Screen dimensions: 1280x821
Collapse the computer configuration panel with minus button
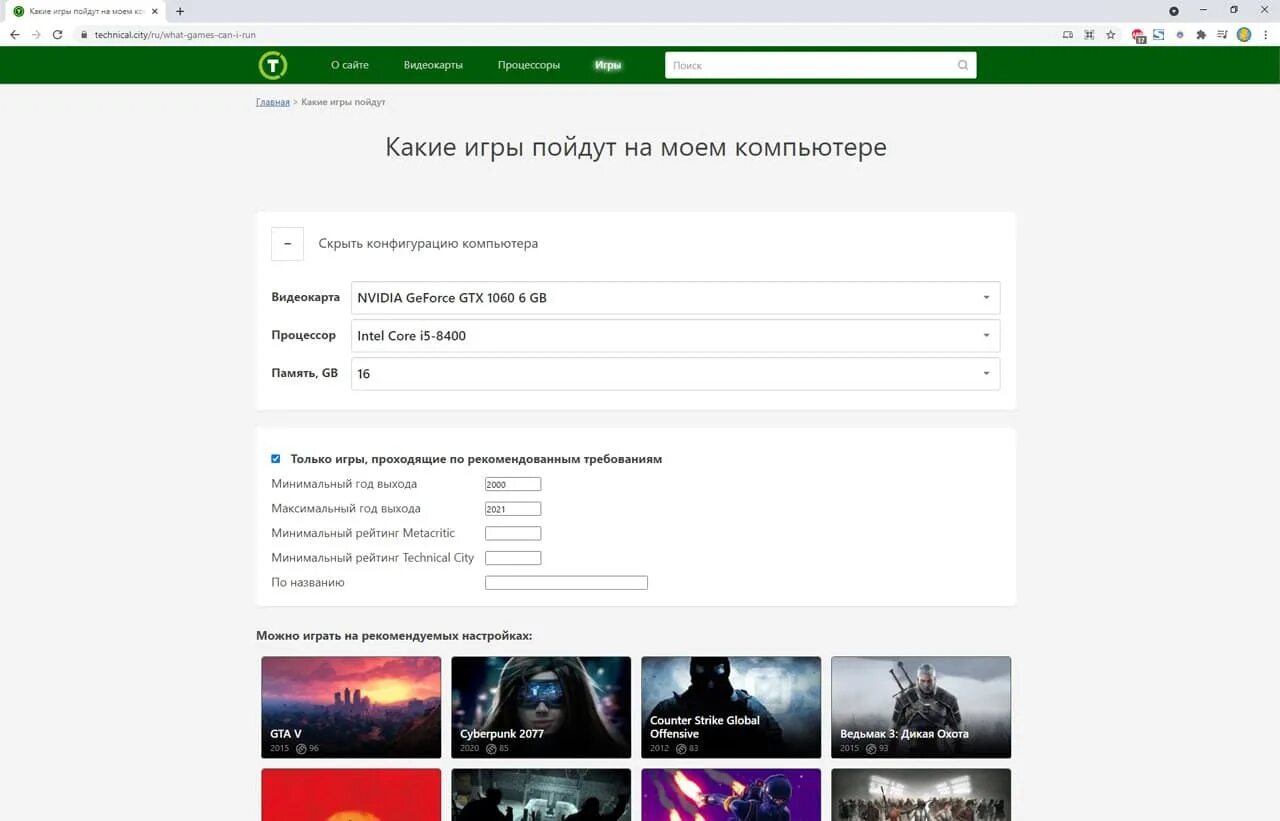point(287,243)
